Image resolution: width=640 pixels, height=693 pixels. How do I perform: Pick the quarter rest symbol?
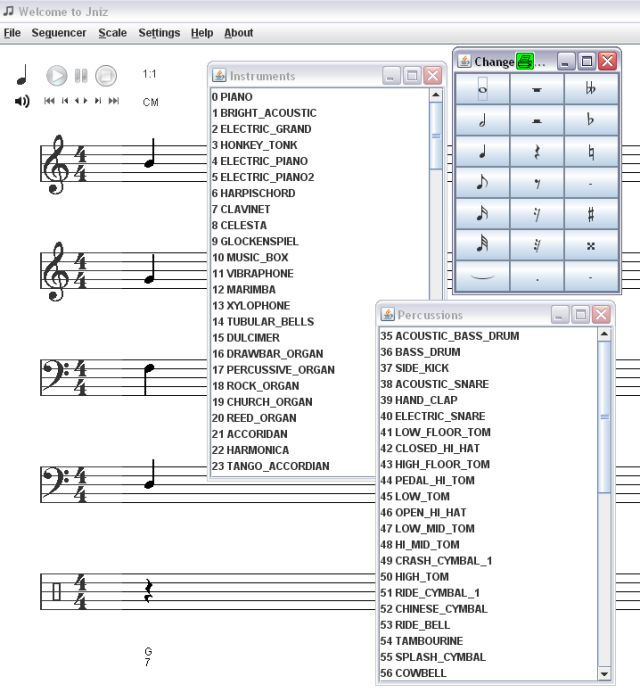pyautogui.click(x=537, y=152)
